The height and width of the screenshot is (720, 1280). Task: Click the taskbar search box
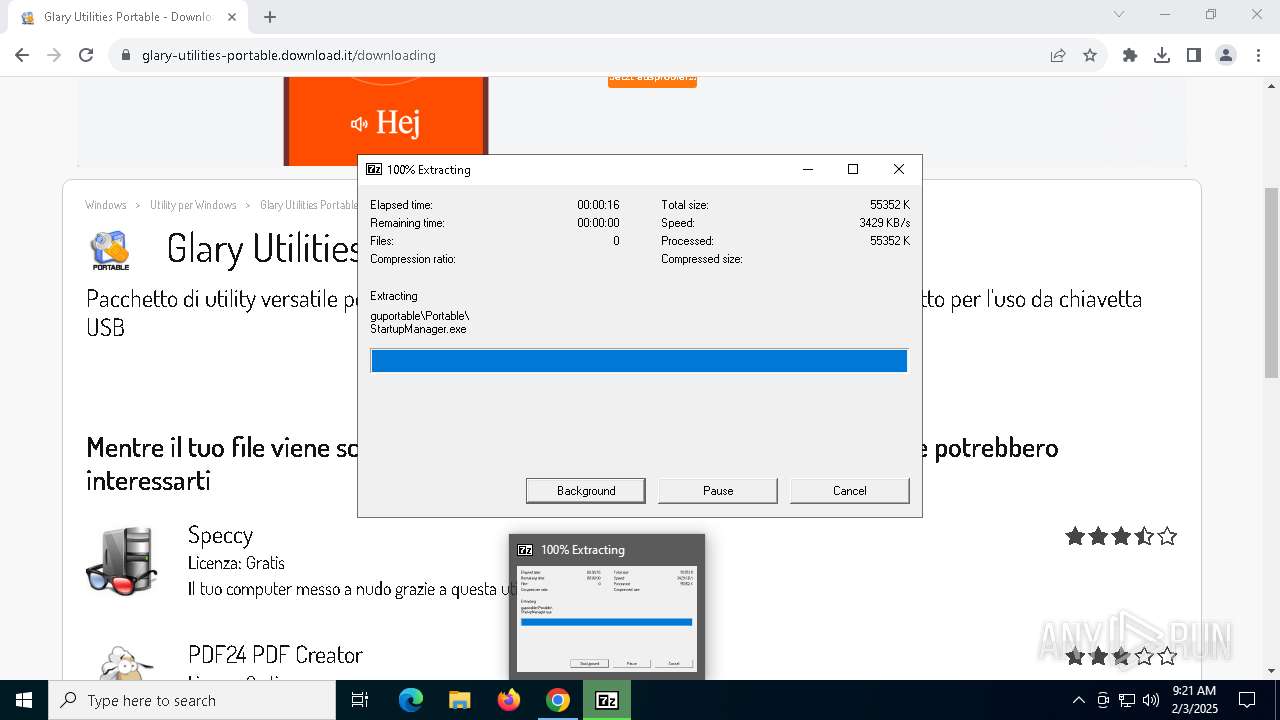192,700
